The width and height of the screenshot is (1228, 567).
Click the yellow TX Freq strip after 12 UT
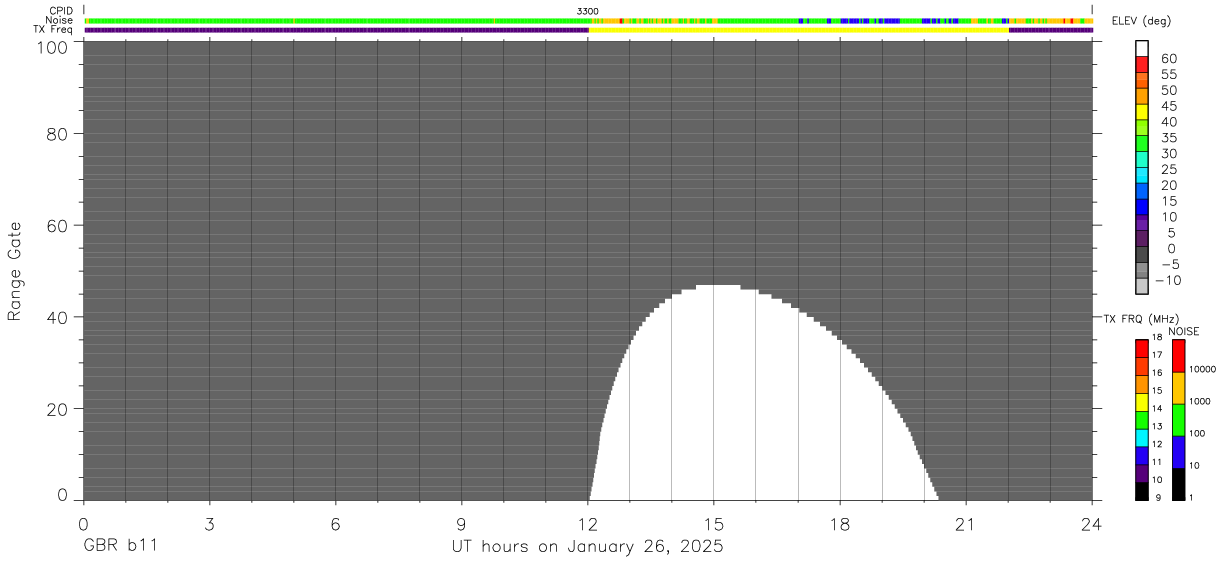click(x=799, y=30)
